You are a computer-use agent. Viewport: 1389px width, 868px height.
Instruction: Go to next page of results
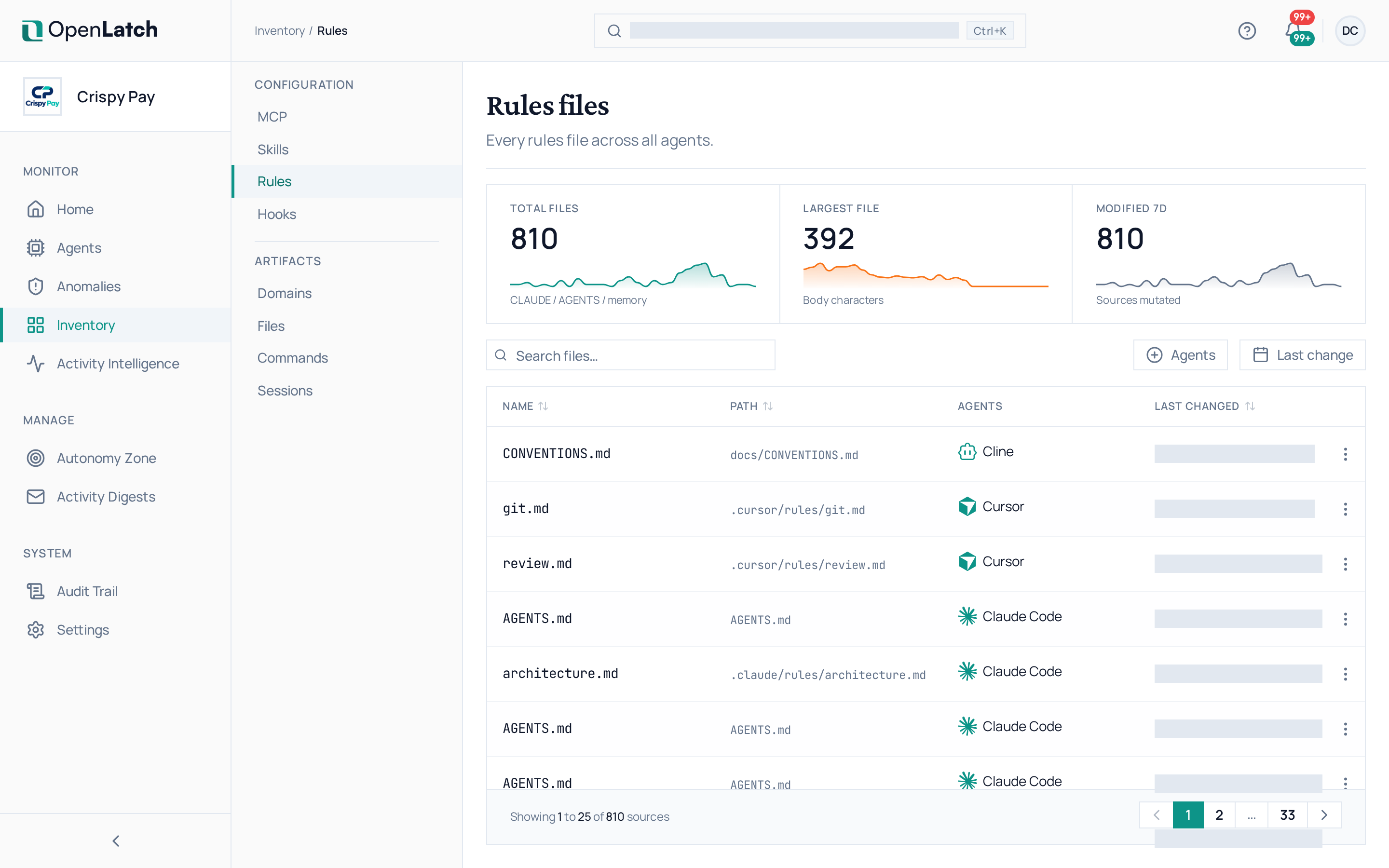tap(1324, 815)
